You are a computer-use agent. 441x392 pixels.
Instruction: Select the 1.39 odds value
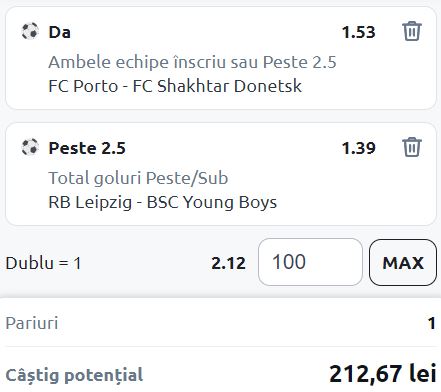click(359, 148)
